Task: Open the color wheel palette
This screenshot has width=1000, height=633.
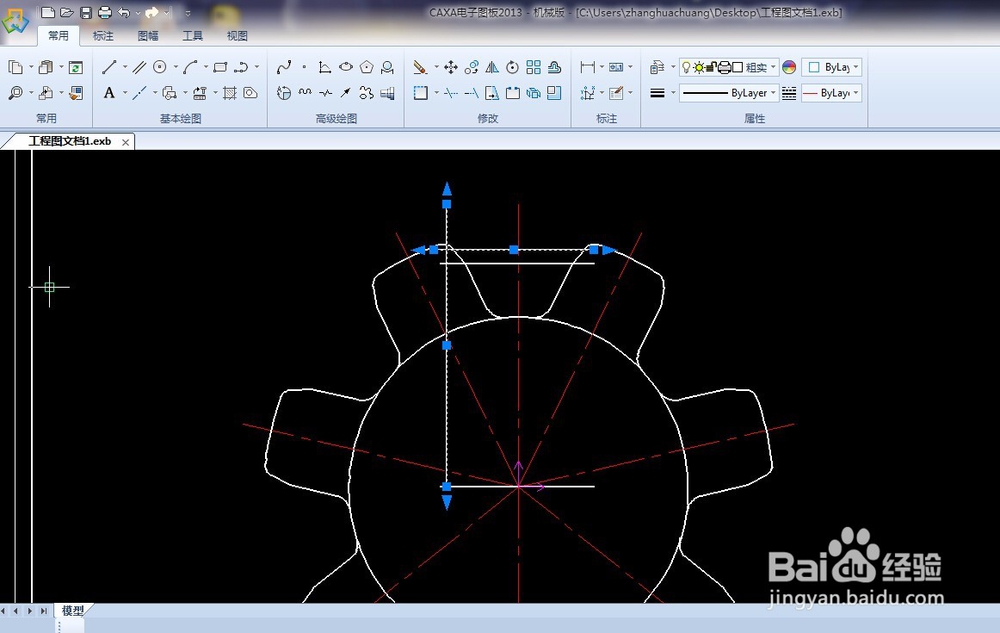Action: (789, 67)
